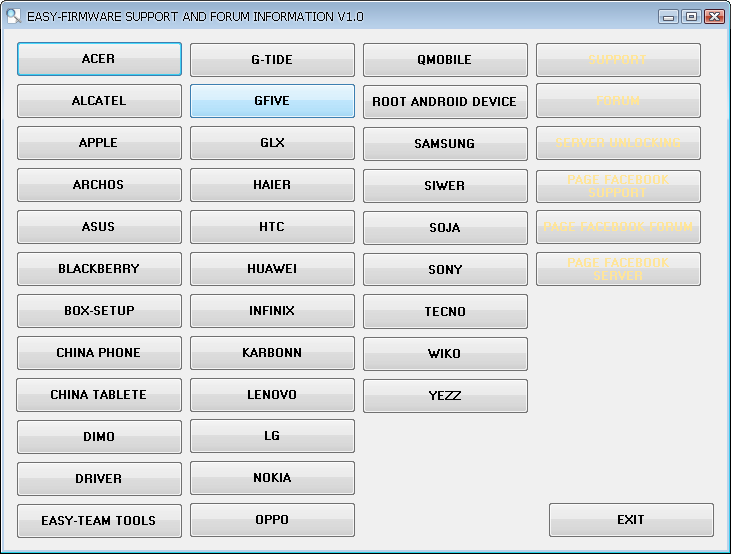
Task: Maximize the Easy-Firmware window
Action: 691,17
